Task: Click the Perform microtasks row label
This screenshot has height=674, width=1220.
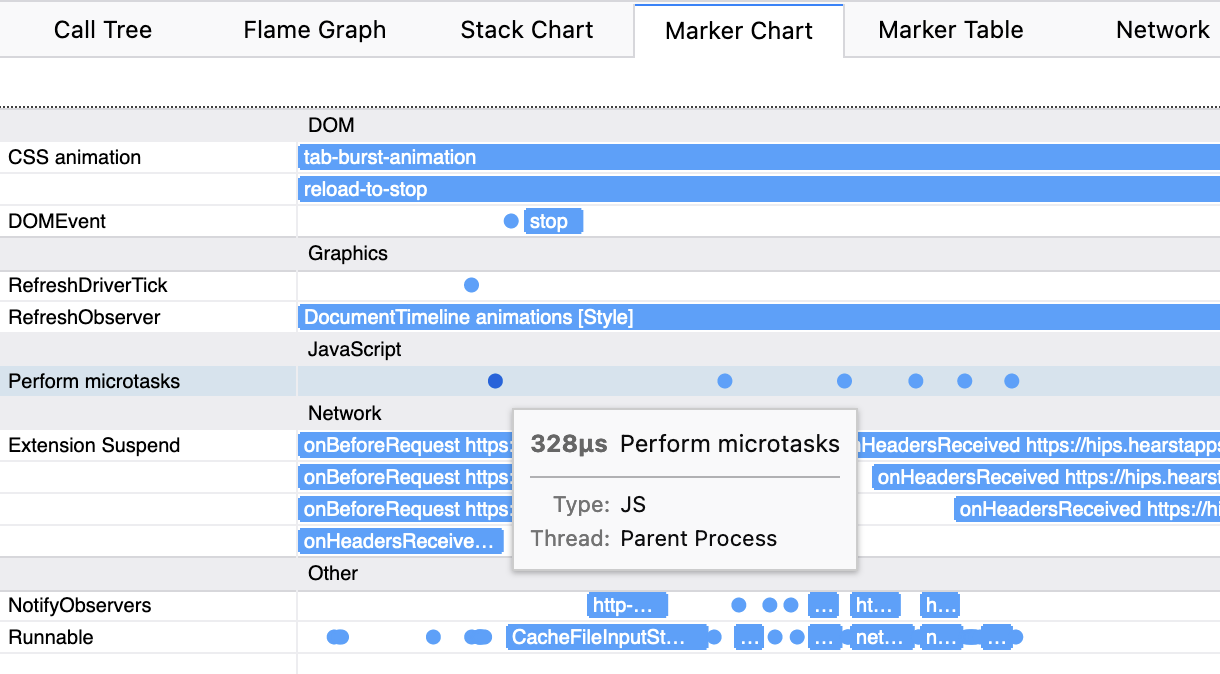Action: pyautogui.click(x=94, y=381)
